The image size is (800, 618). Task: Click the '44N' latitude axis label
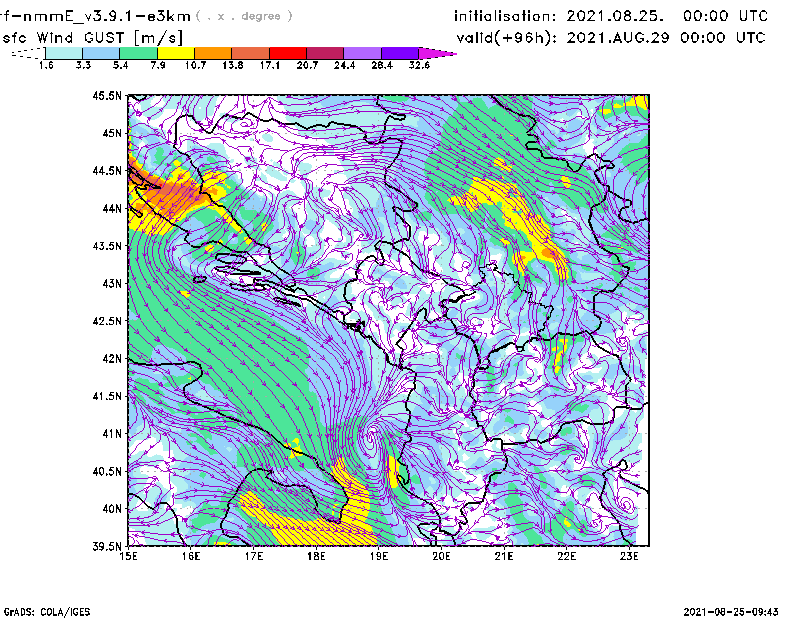112,208
